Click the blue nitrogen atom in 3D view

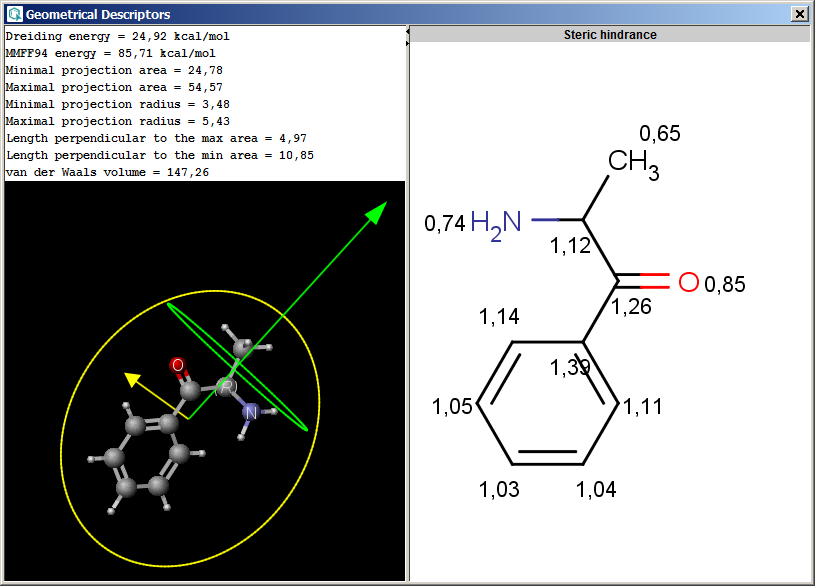(x=251, y=412)
